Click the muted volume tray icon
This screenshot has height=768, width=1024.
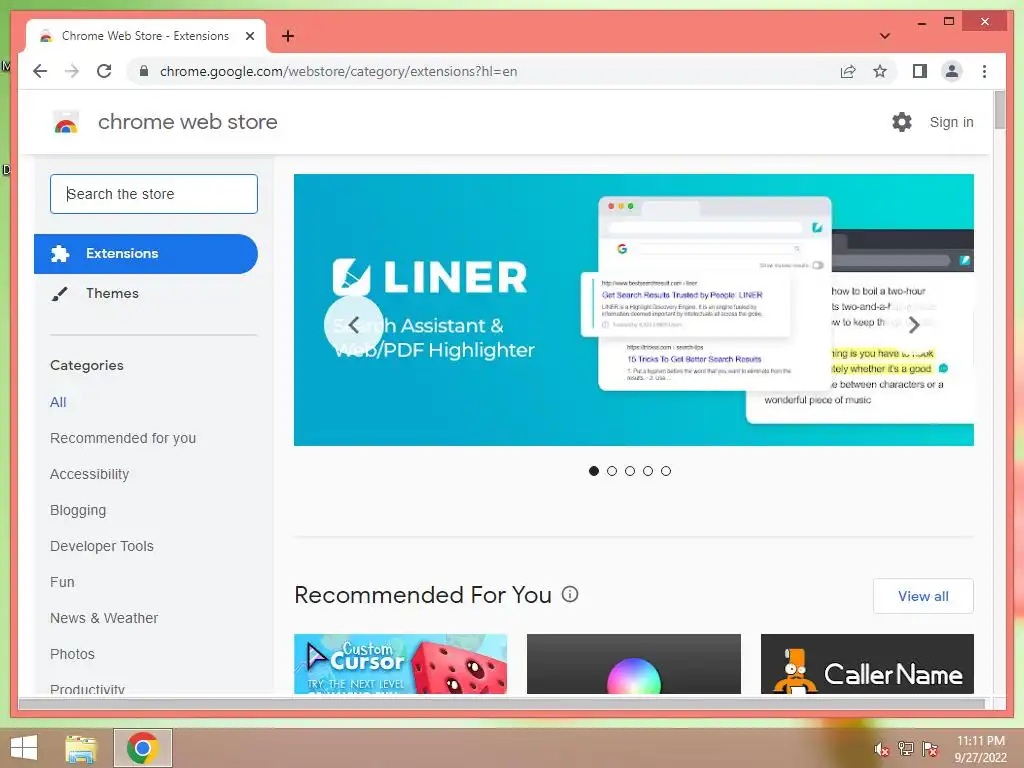point(882,749)
